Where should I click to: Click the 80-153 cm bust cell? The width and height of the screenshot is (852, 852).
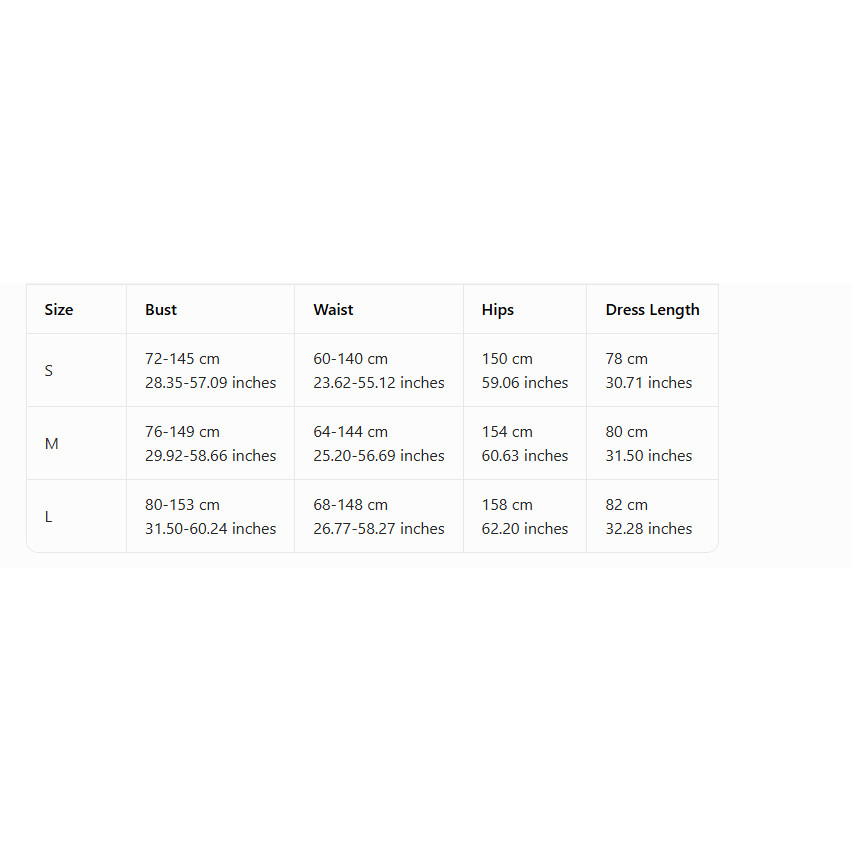210,516
